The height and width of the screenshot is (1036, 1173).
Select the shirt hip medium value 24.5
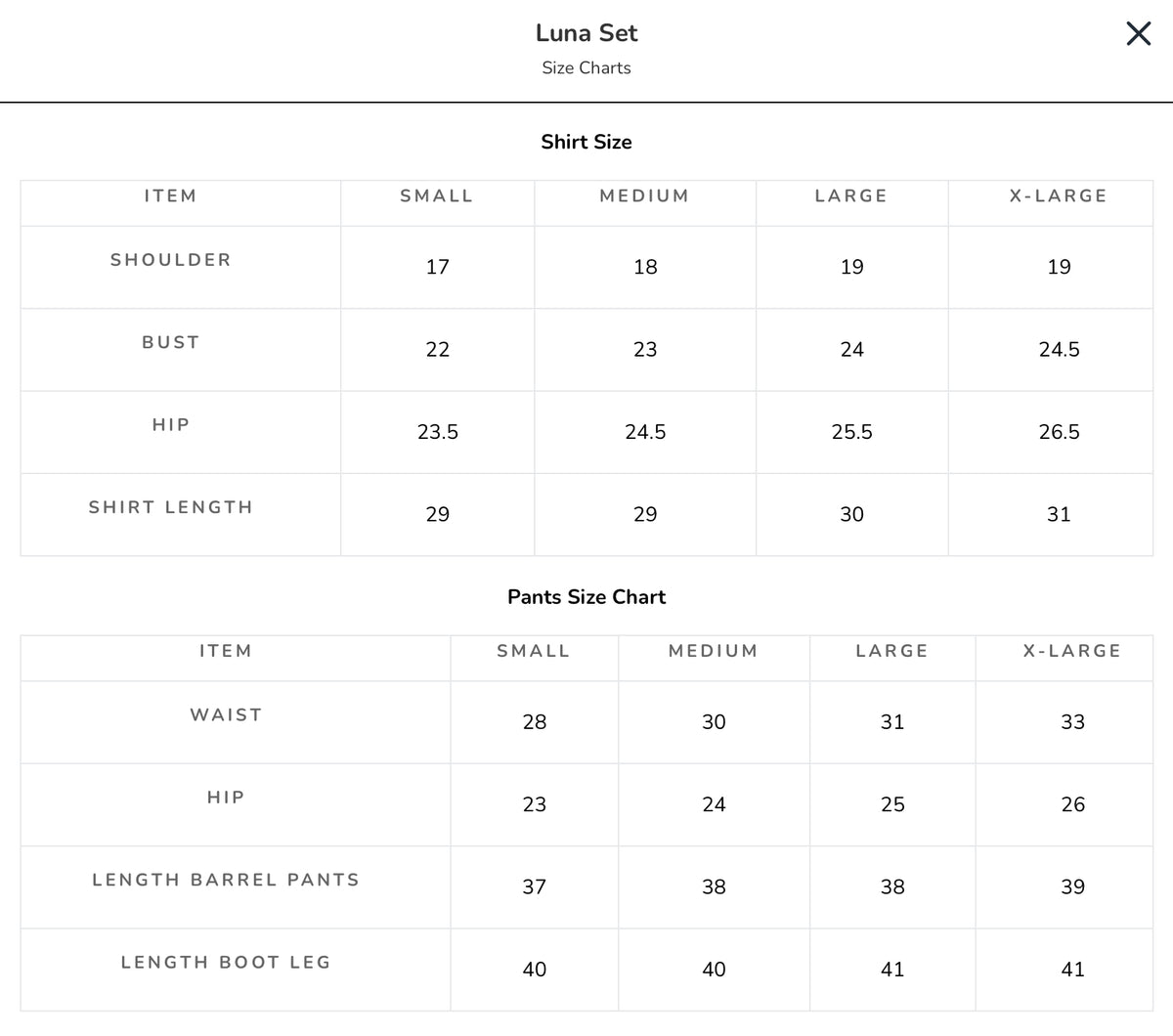[x=645, y=432]
